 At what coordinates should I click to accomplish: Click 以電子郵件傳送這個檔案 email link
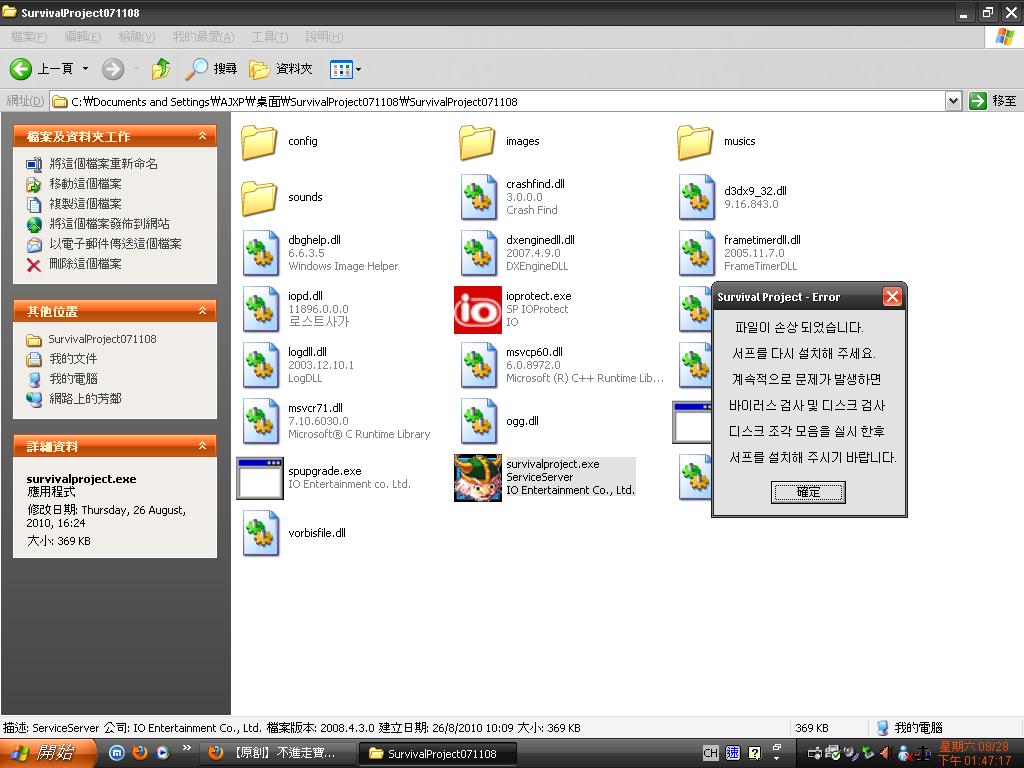coord(103,244)
